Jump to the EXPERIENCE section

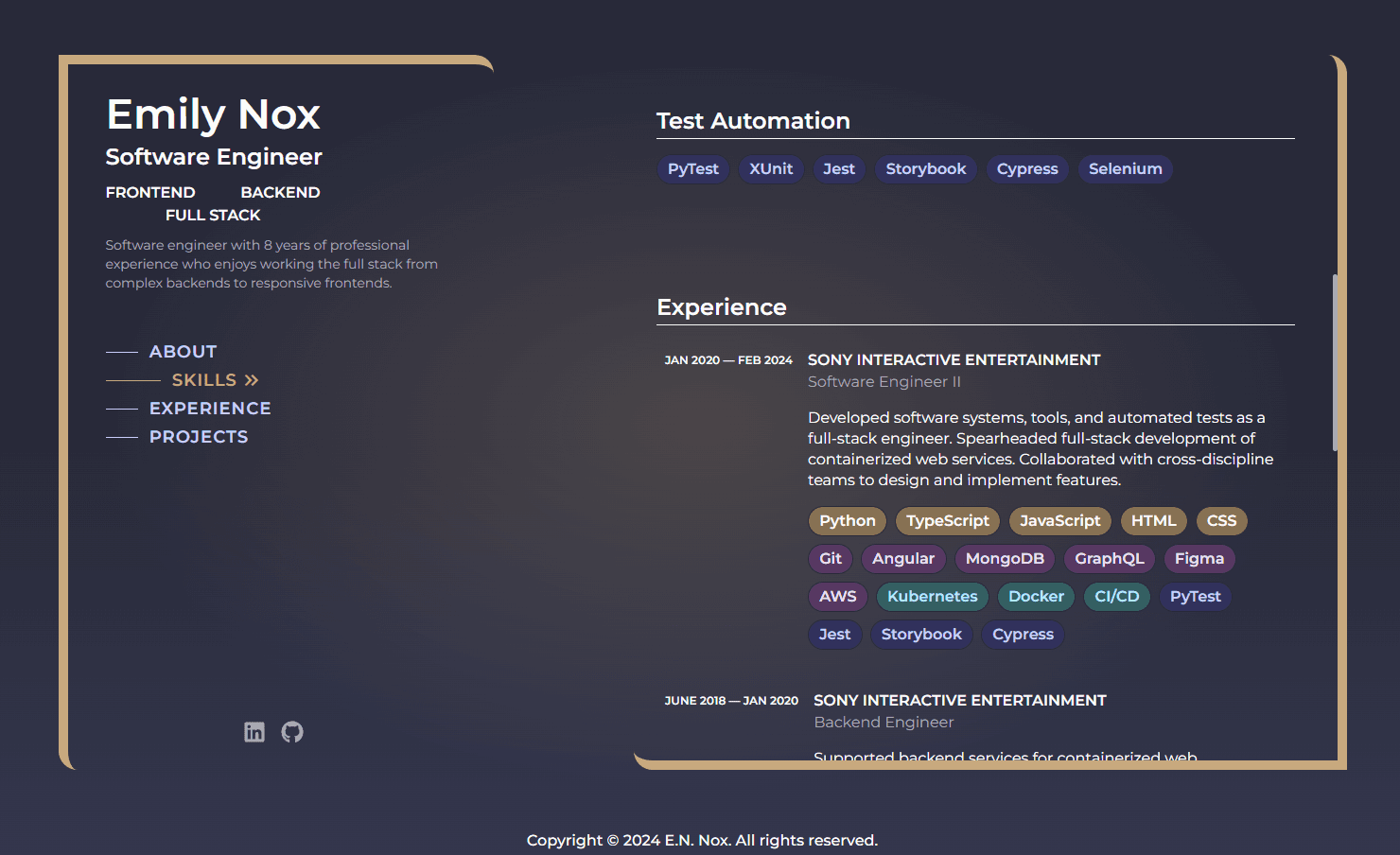[x=210, y=408]
